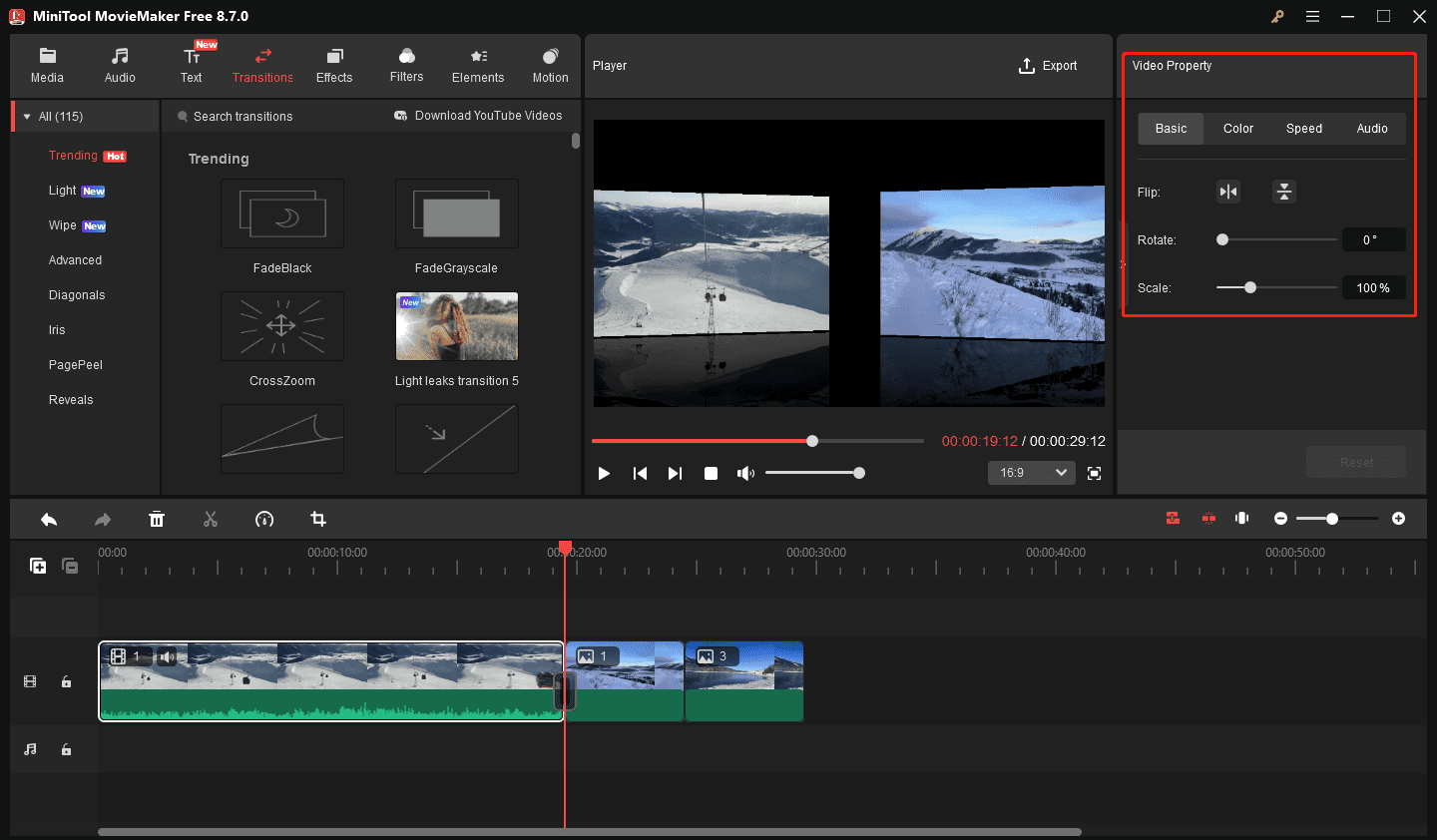Open the Effects tab
This screenshot has height=840, width=1437.
click(334, 65)
